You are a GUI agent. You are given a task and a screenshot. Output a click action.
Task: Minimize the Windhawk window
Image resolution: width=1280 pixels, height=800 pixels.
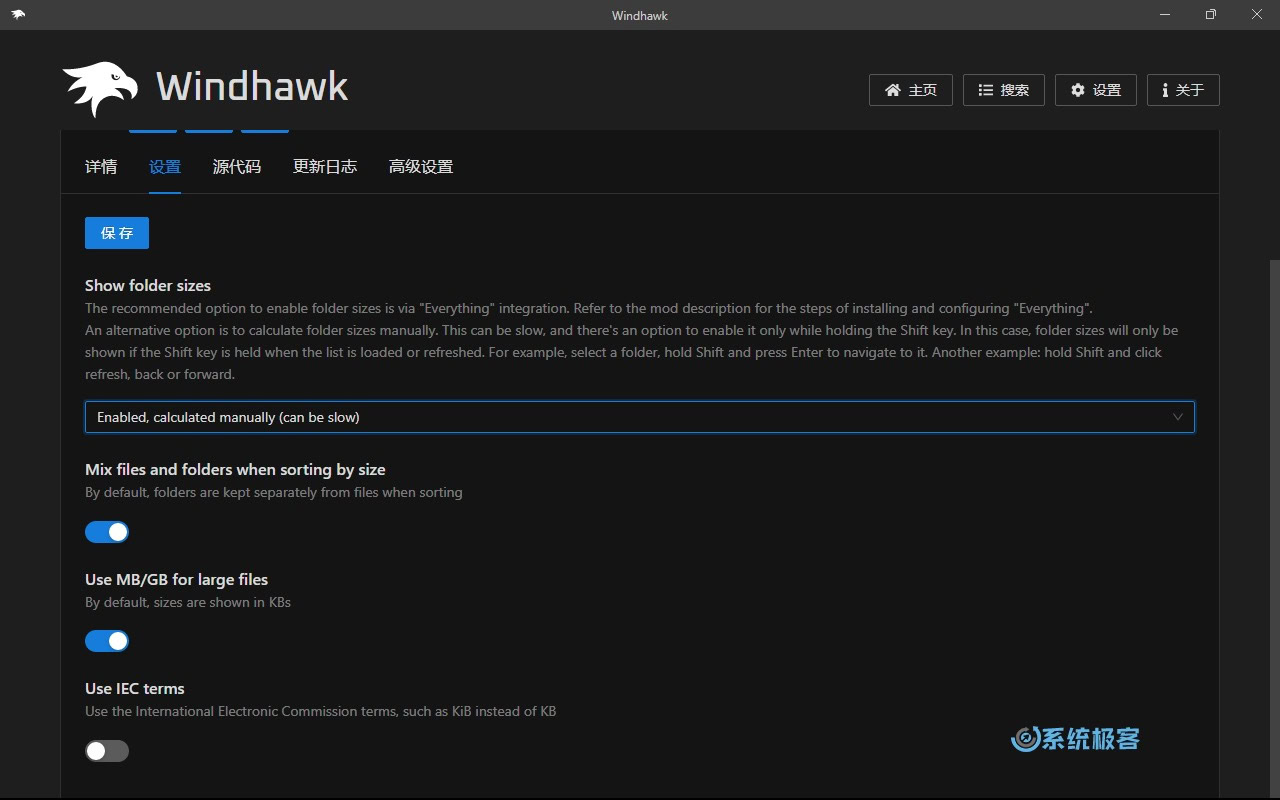(1165, 14)
